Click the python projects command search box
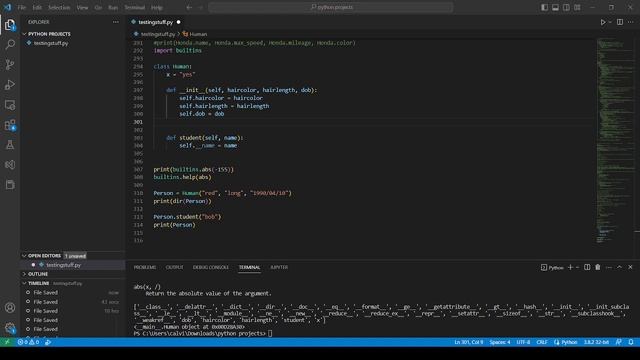 pos(331,7)
